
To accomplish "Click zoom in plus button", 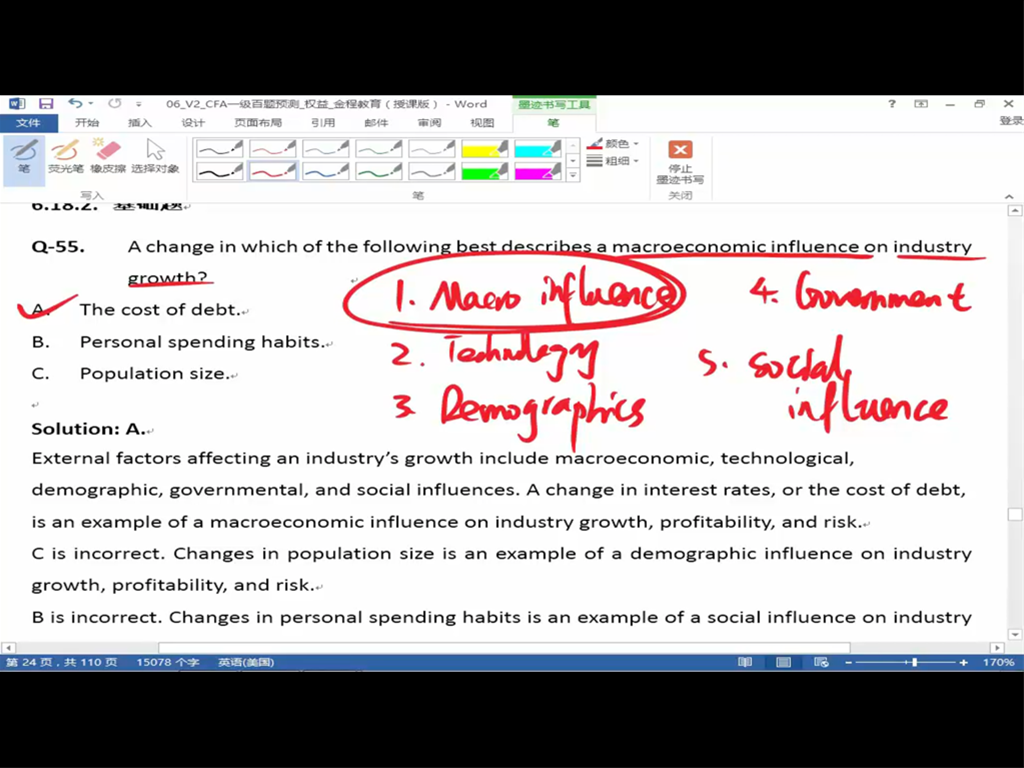I will [x=963, y=662].
